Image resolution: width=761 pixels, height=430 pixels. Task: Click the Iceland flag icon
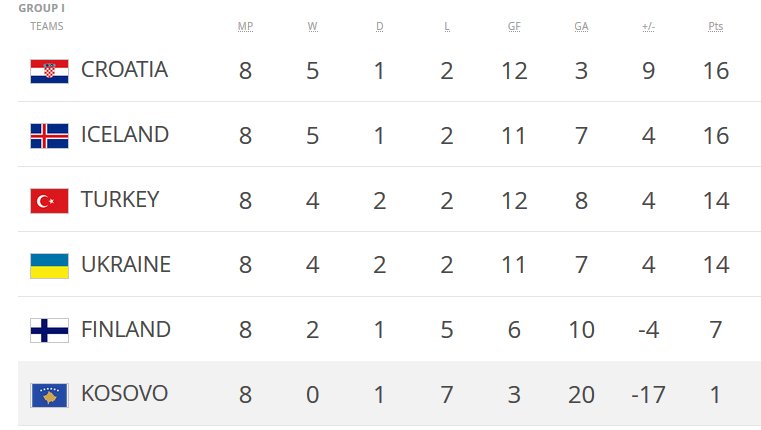(x=49, y=135)
